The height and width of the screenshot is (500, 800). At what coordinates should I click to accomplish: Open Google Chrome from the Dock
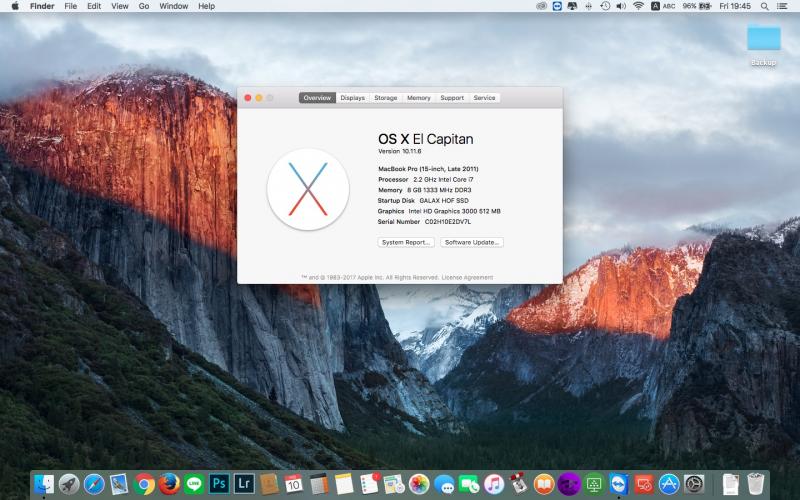click(144, 484)
